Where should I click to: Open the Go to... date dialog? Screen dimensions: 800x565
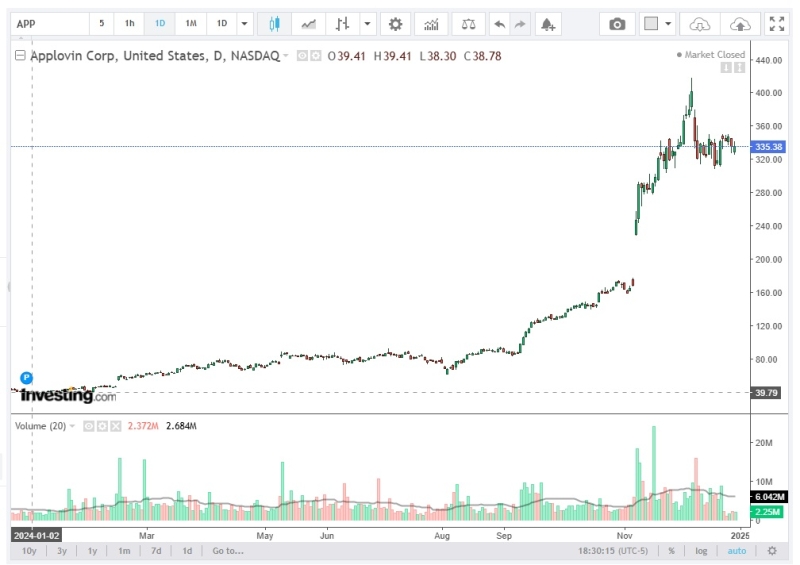tap(228, 551)
